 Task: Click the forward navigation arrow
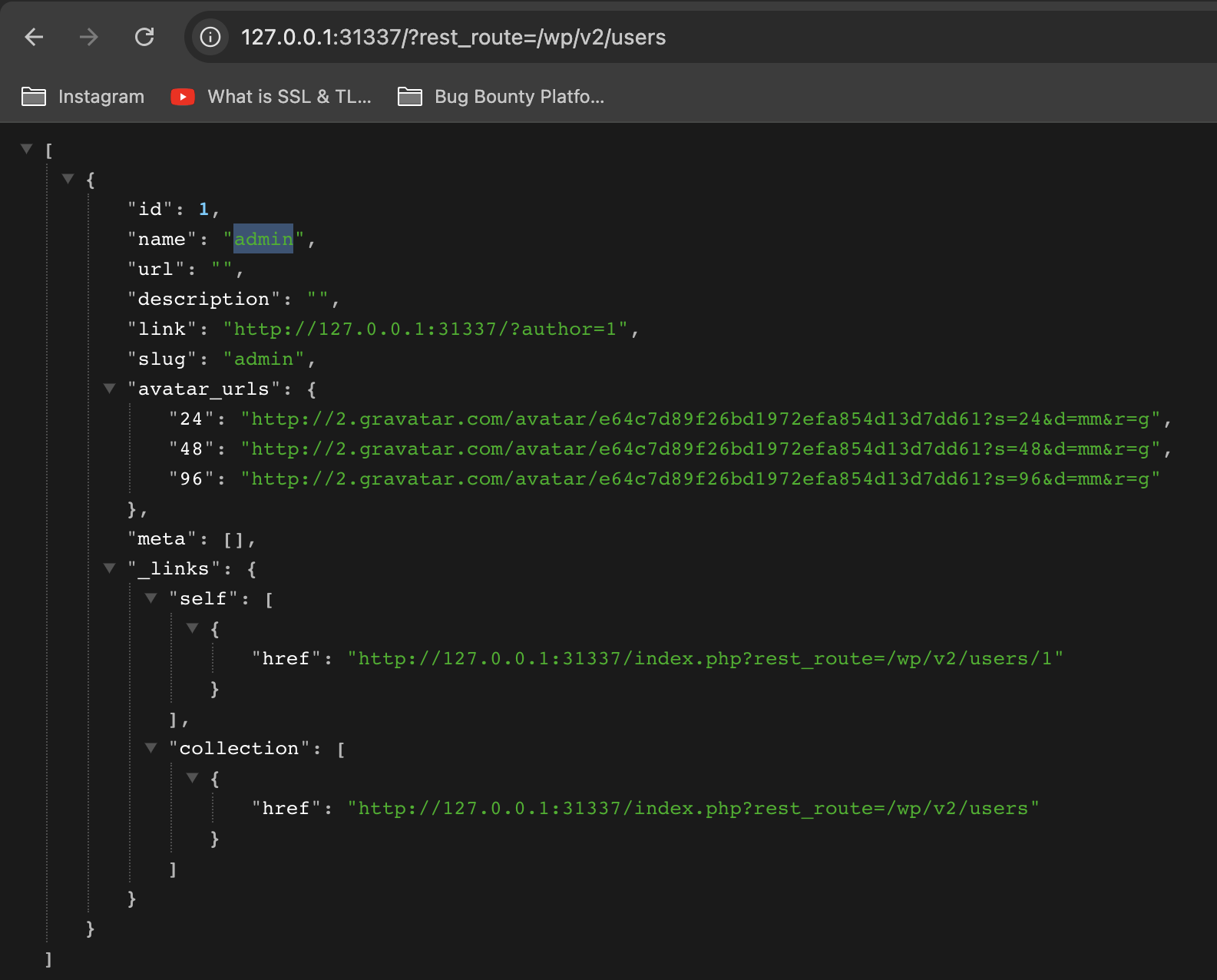(x=89, y=37)
